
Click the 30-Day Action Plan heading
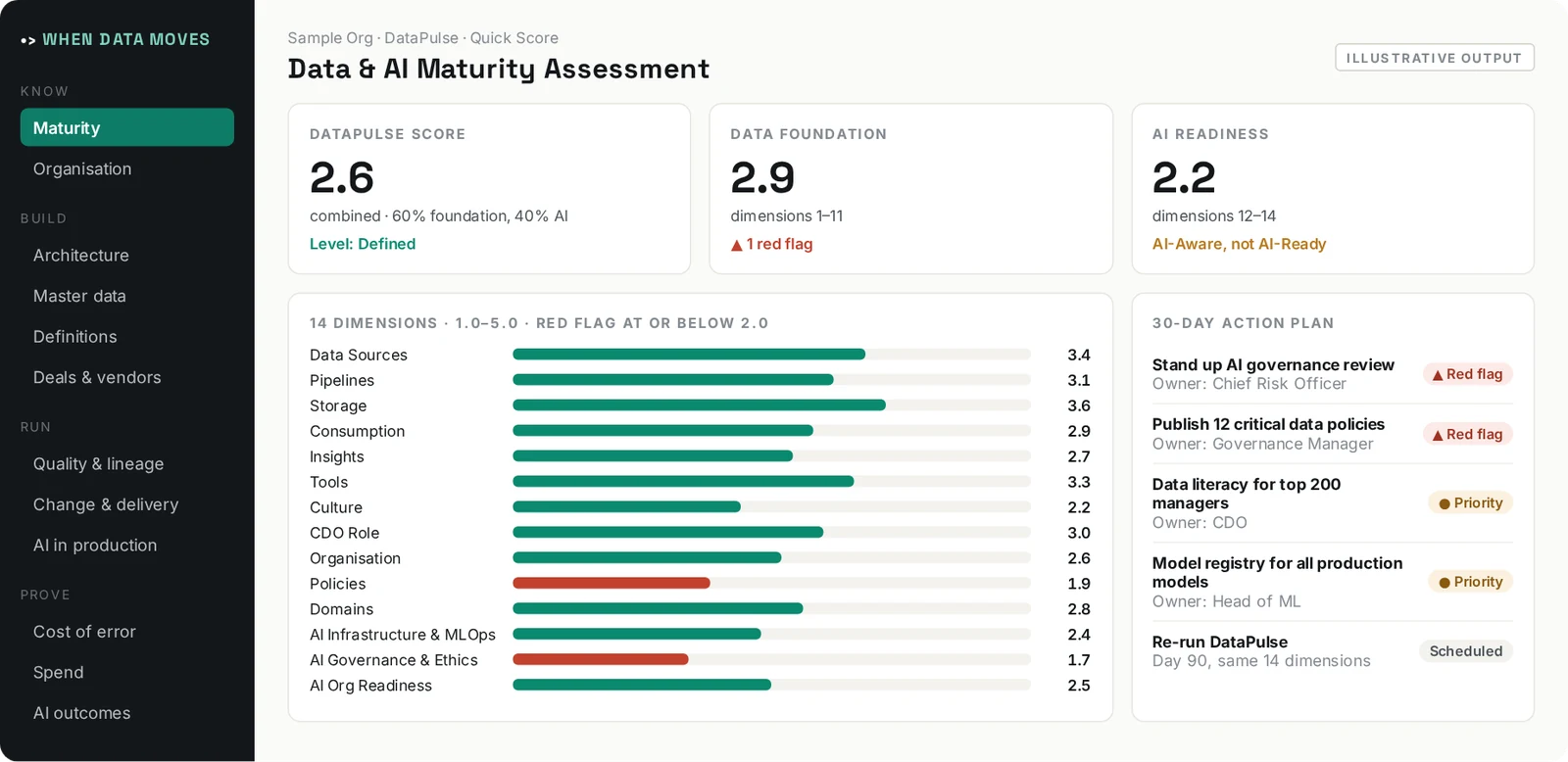point(1243,323)
